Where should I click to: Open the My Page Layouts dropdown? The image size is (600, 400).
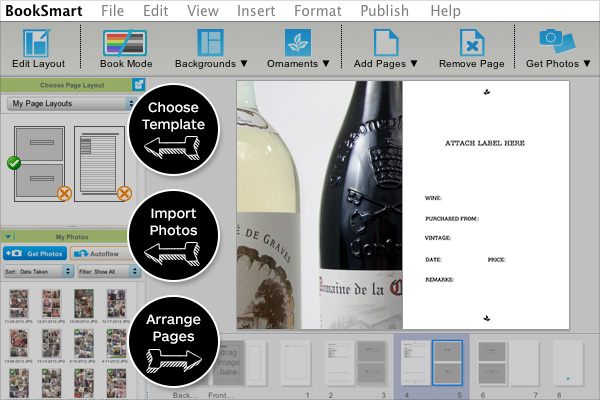72,103
